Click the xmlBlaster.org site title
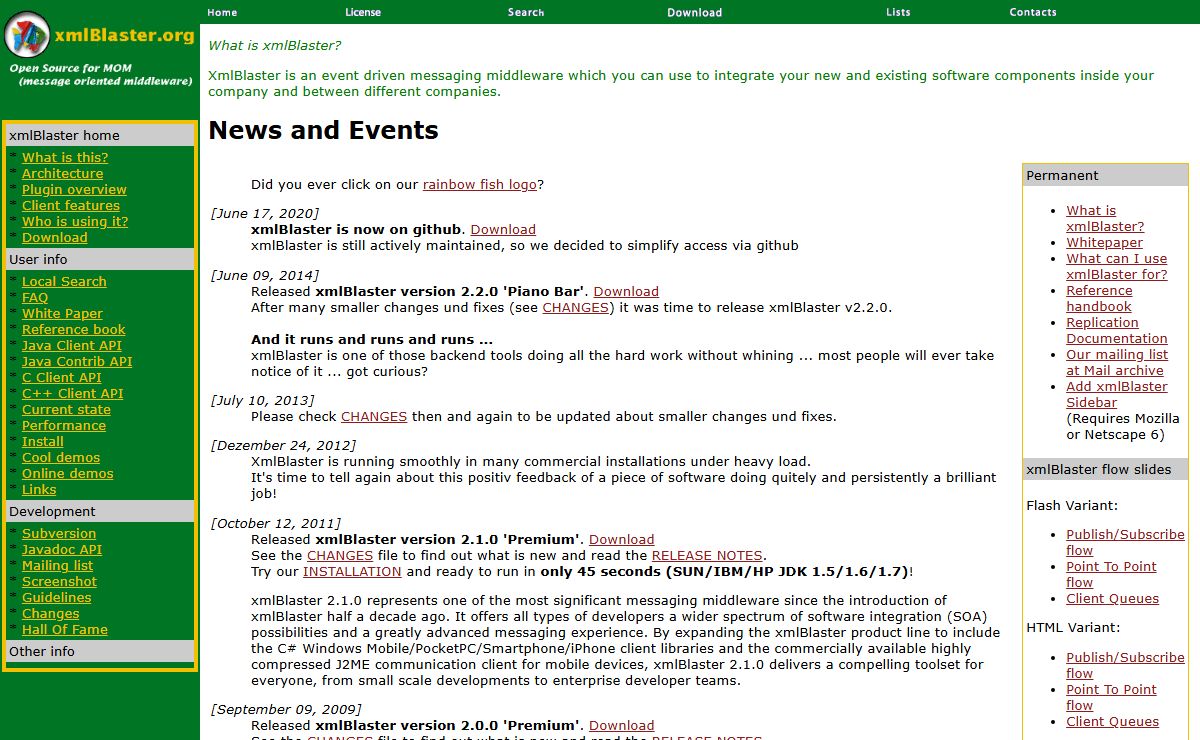The height and width of the screenshot is (740, 1200). click(124, 35)
